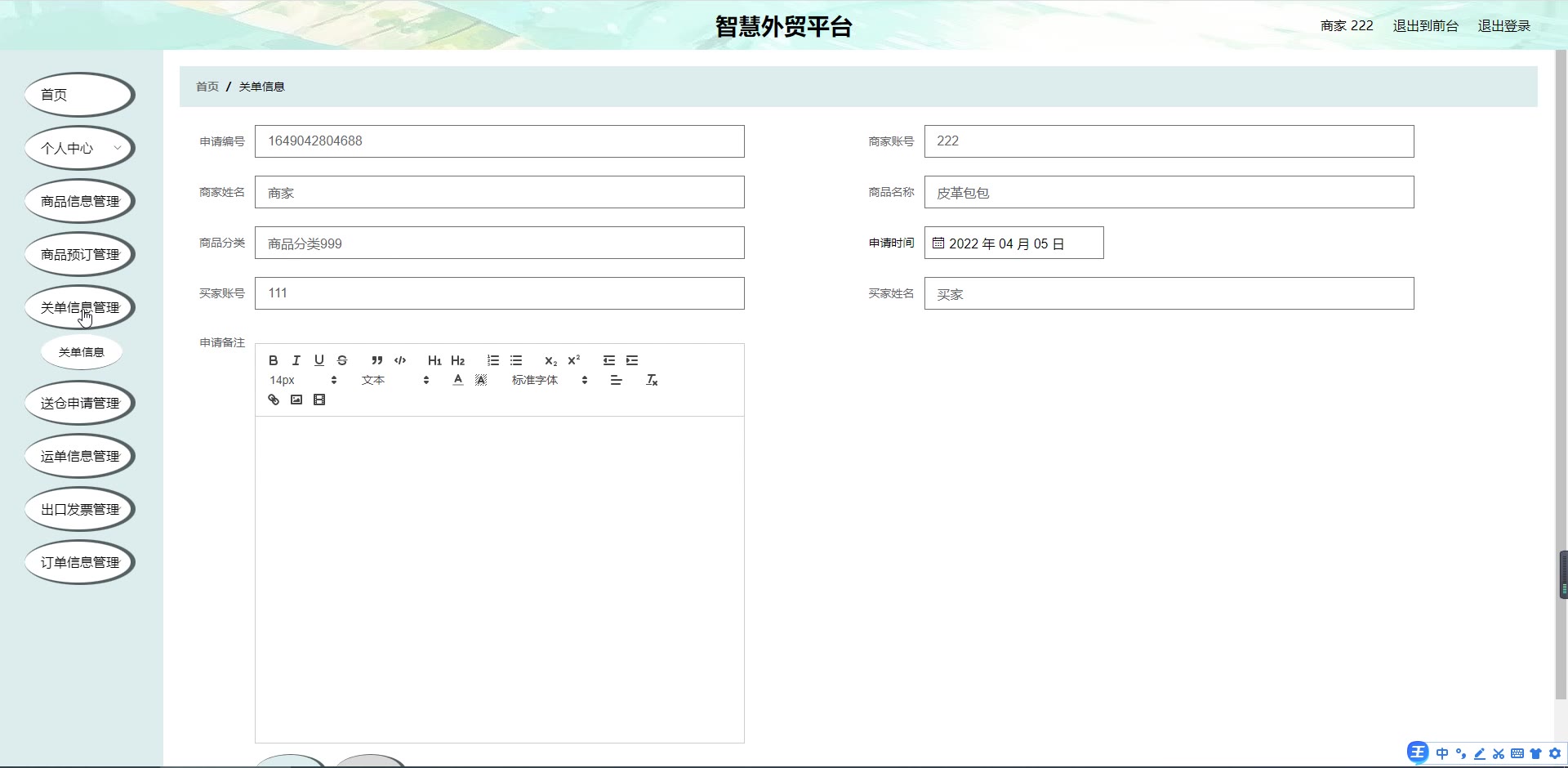Click the input method logo icon
Screen dimensions: 1568x768
[1418, 752]
